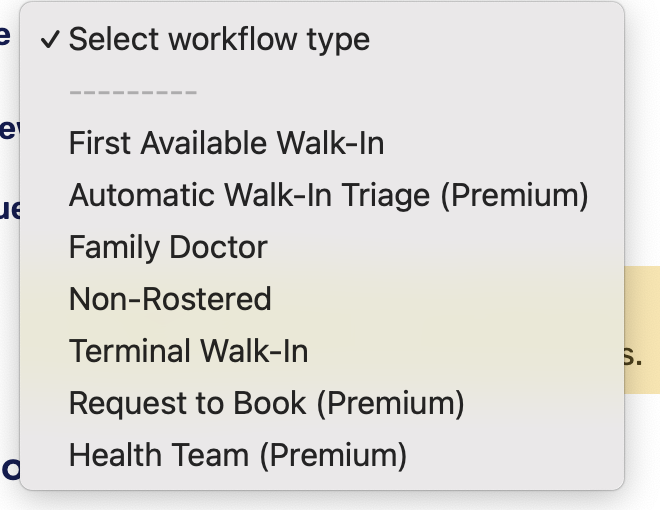The width and height of the screenshot is (660, 510).
Task: Click the dashed separator line in the list
Action: 133,93
